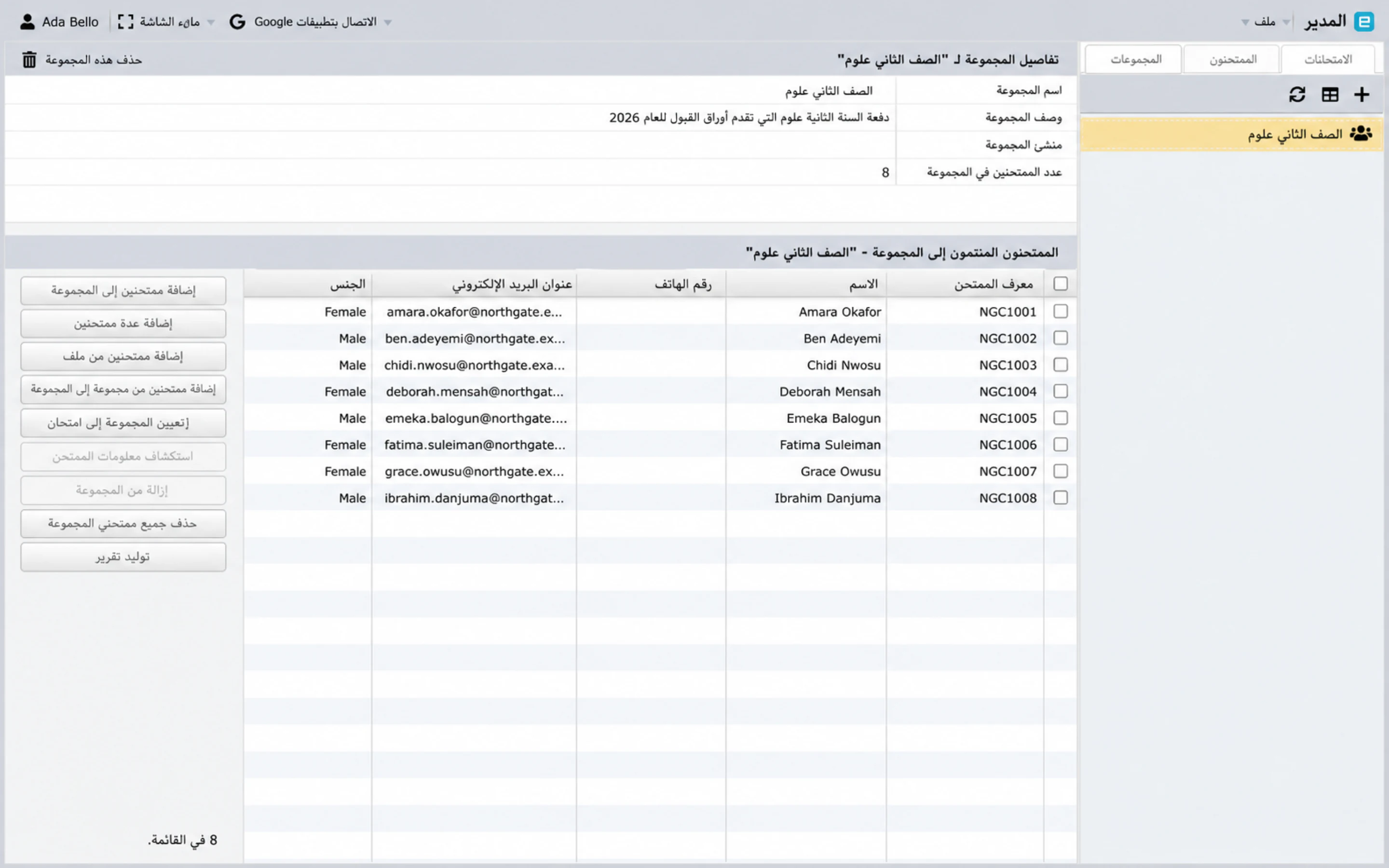Expand the المدير dropdown arrow
This screenshot has height=868, width=1389.
pyautogui.click(x=1286, y=22)
